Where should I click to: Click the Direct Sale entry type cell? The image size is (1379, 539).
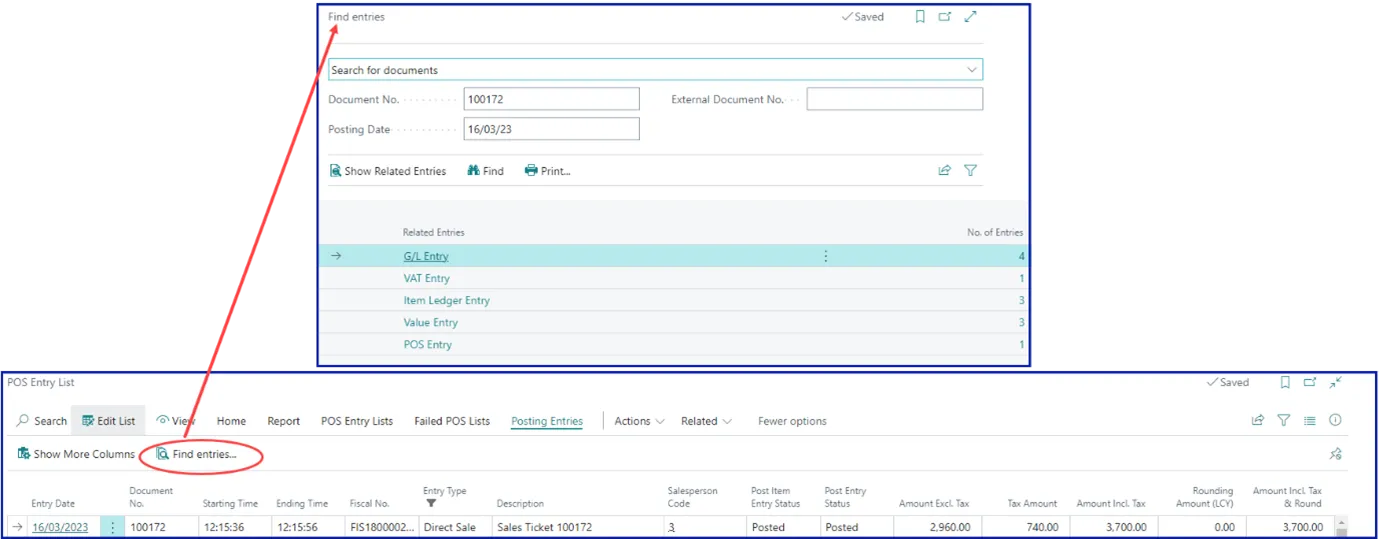click(454, 527)
